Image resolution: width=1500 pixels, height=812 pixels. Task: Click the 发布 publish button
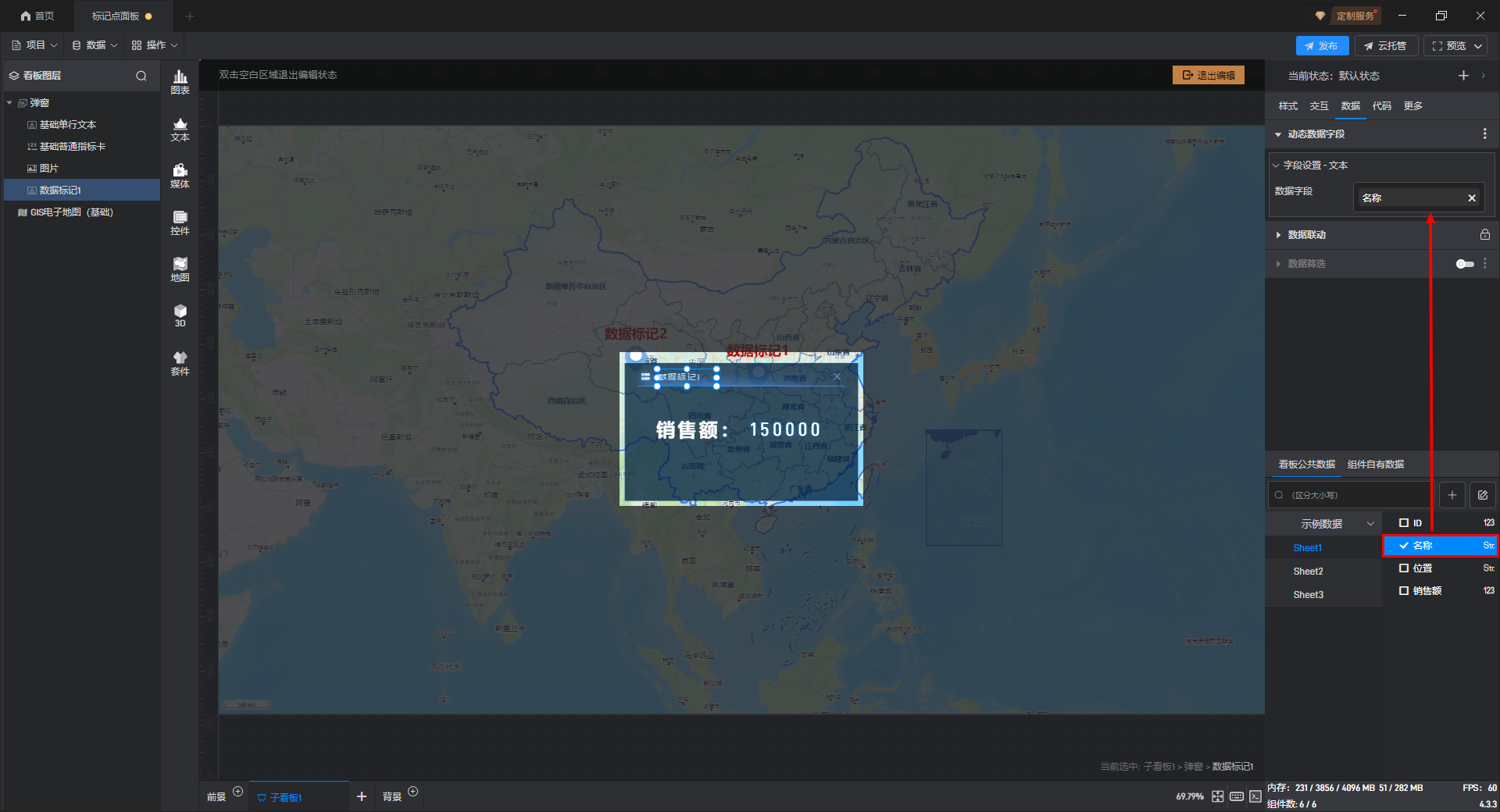tap(1322, 46)
